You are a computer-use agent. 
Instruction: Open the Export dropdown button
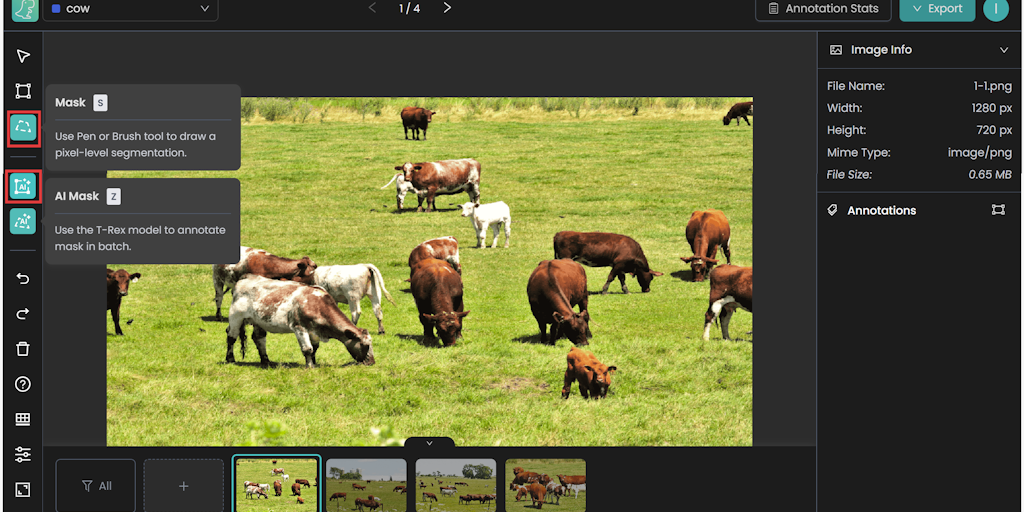click(x=937, y=9)
